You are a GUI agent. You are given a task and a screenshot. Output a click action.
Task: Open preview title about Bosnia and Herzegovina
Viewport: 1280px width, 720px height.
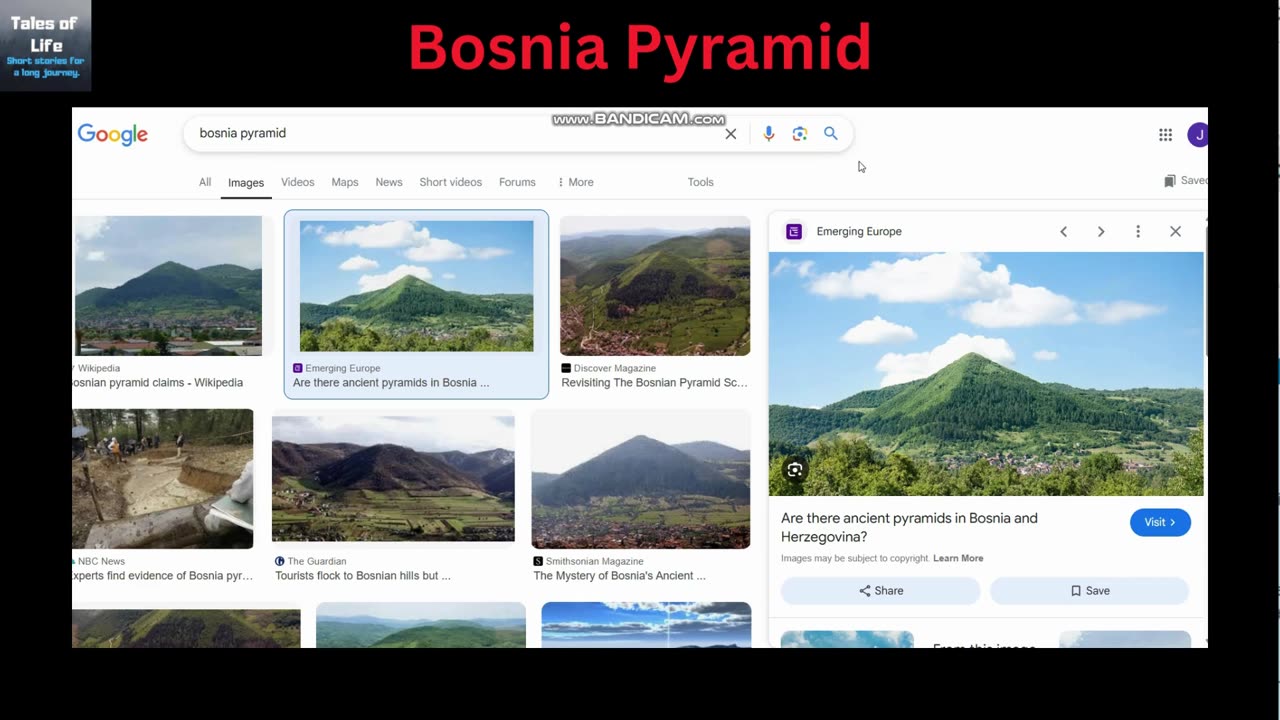[x=909, y=527]
